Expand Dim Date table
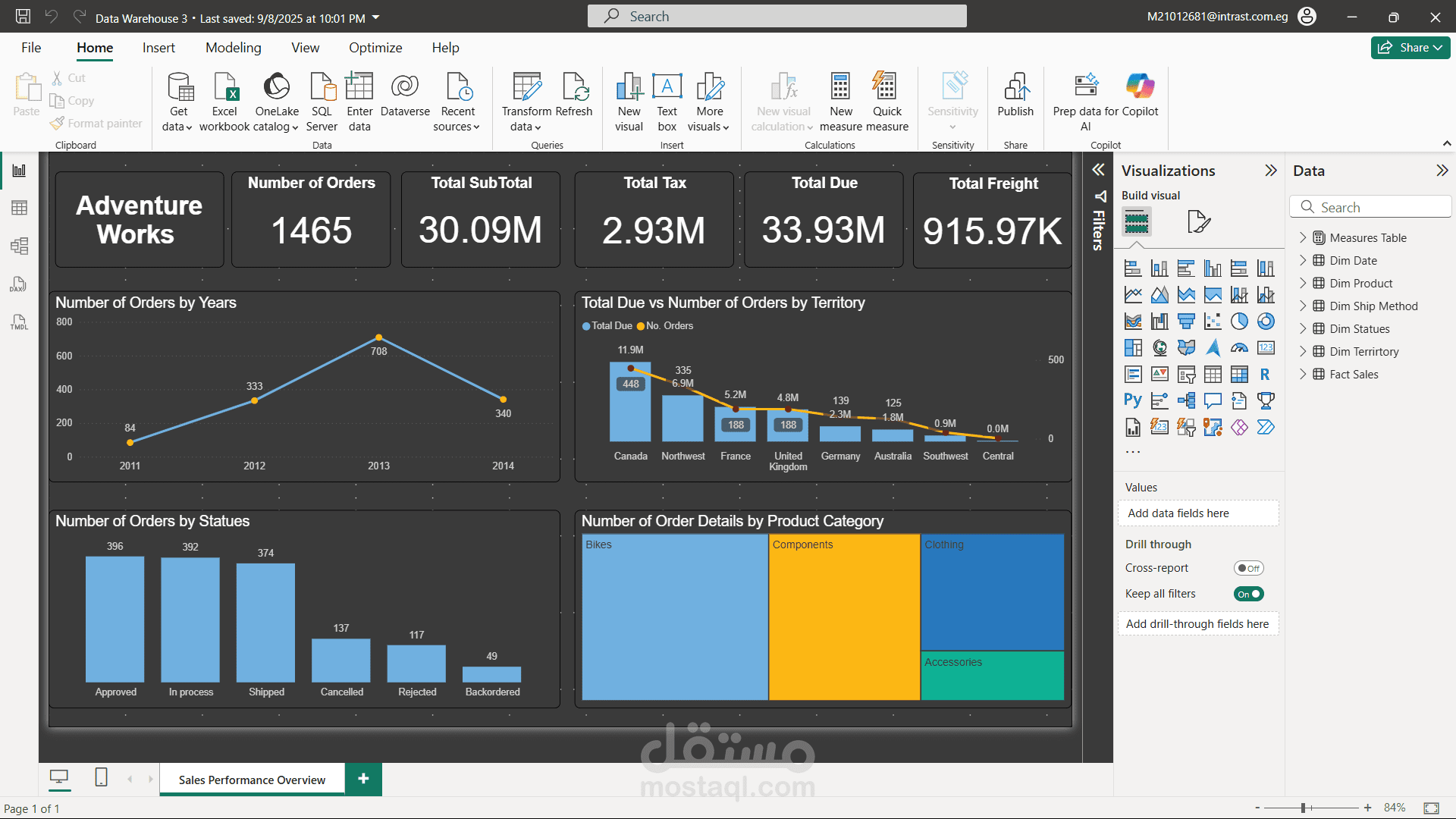 coord(1303,260)
